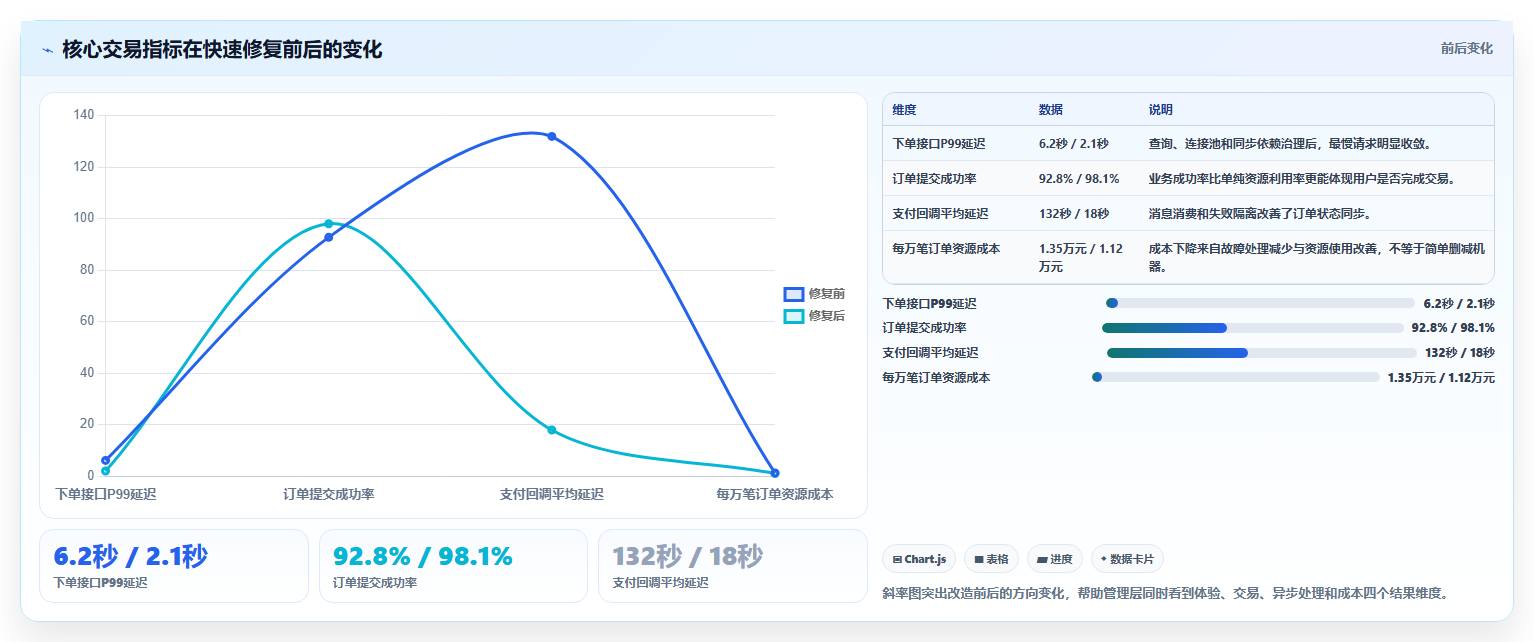Click y-axis value 20
The height and width of the screenshot is (642, 1534).
(x=87, y=424)
